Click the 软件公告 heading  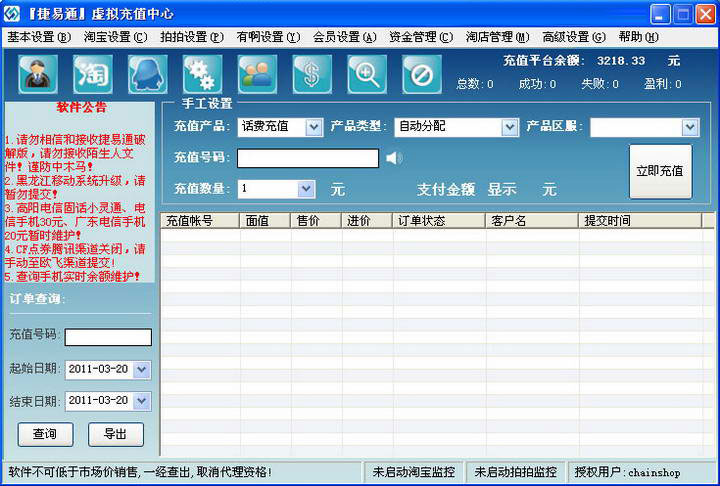[82, 107]
